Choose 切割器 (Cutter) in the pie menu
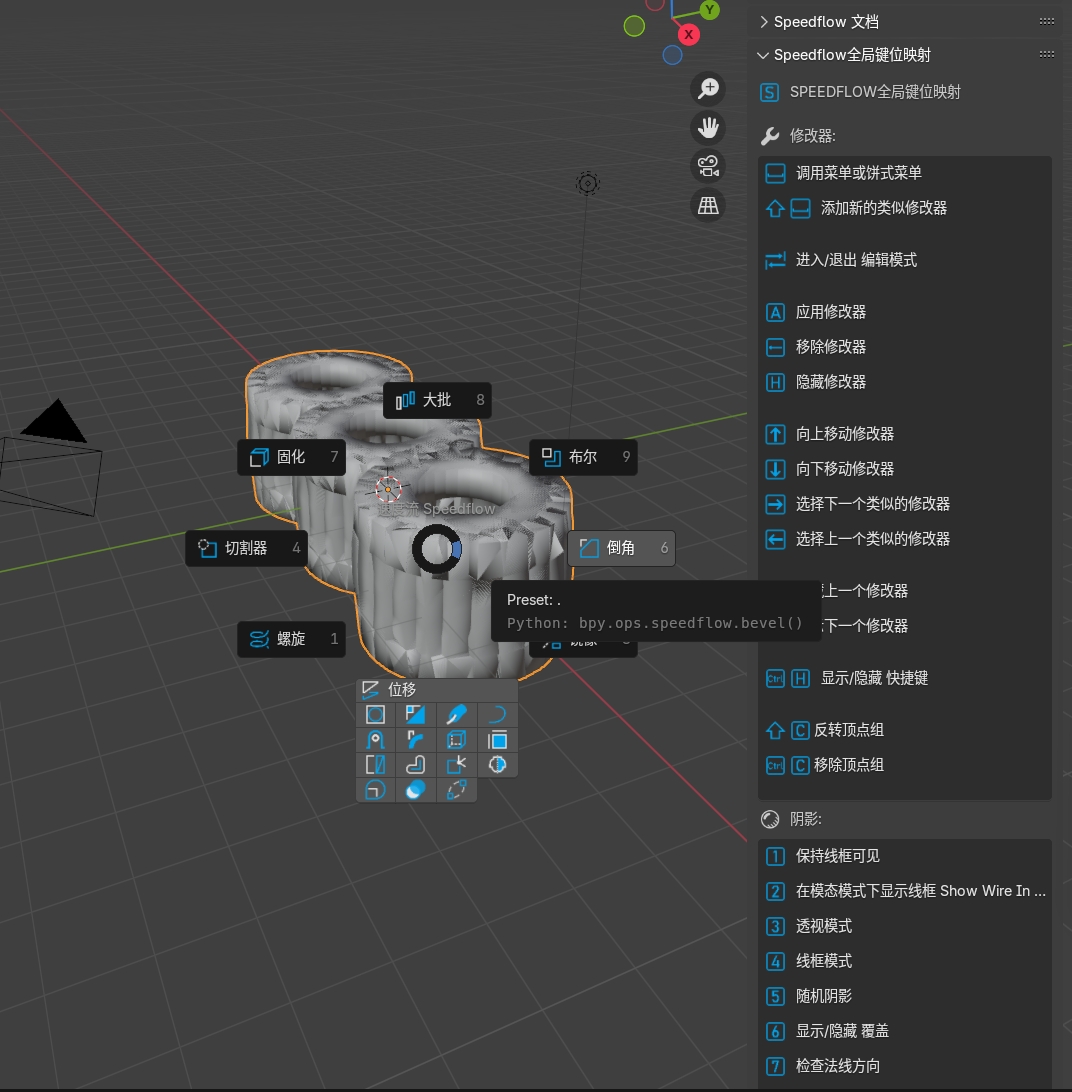Image resolution: width=1072 pixels, height=1092 pixels. [246, 548]
